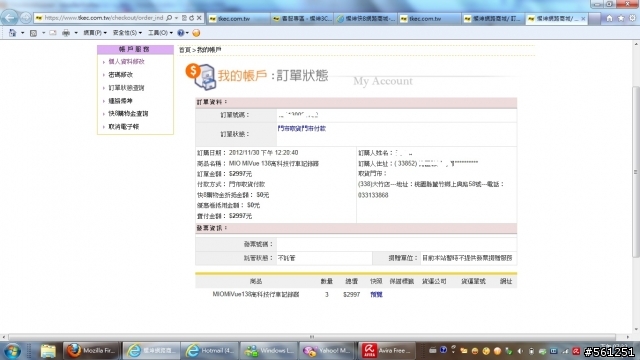
Task: Click the My Account money icon image
Action: (200, 76)
